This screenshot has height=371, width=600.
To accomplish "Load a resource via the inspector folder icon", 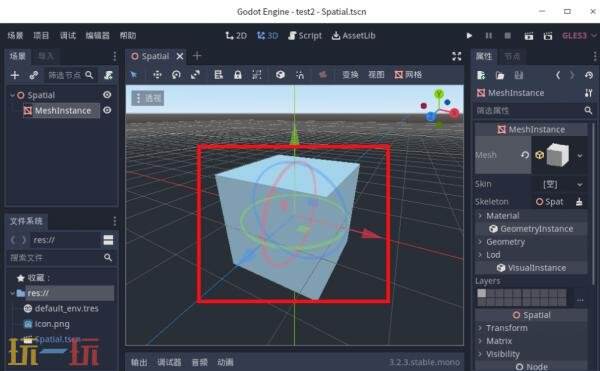I will coord(500,75).
